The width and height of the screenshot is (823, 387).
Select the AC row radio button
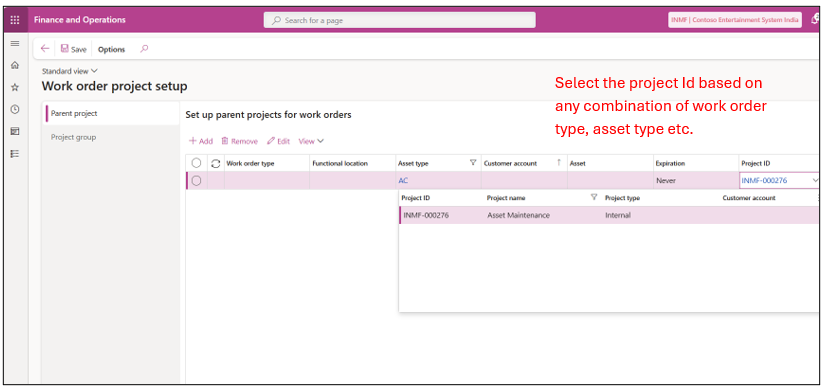(196, 181)
